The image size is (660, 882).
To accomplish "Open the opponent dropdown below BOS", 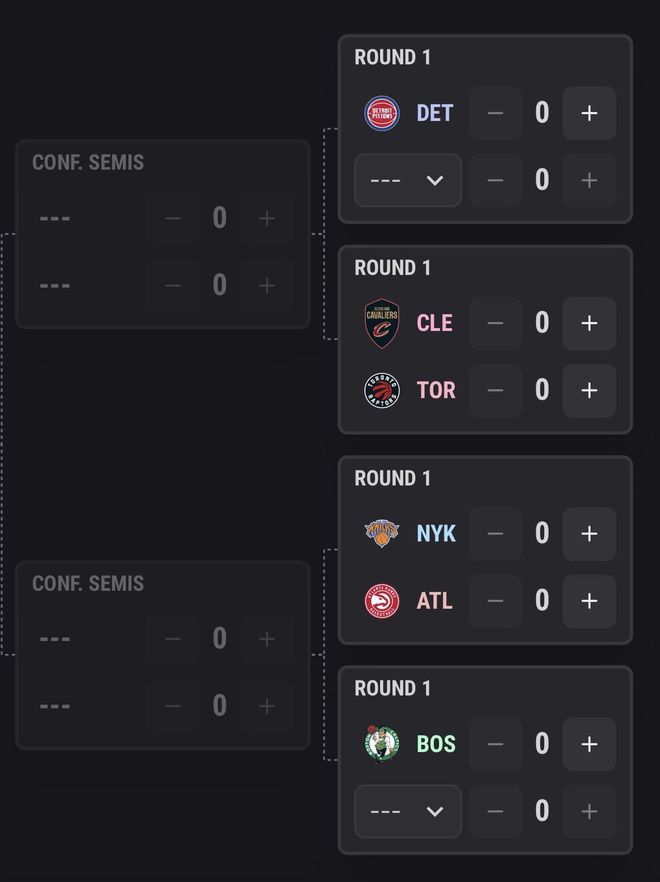I will pos(408,811).
